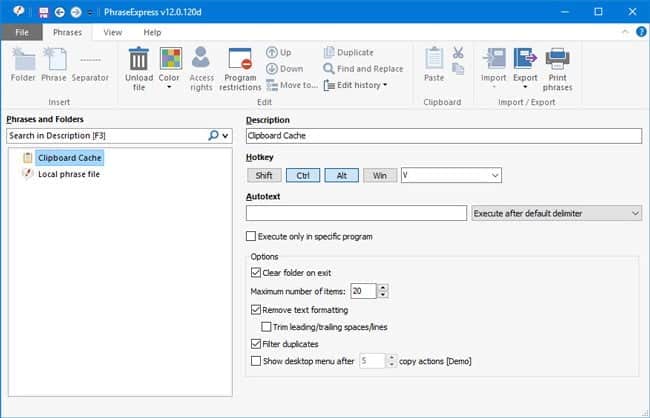Switch to the Help tab
The width and height of the screenshot is (650, 418).
coord(152,32)
